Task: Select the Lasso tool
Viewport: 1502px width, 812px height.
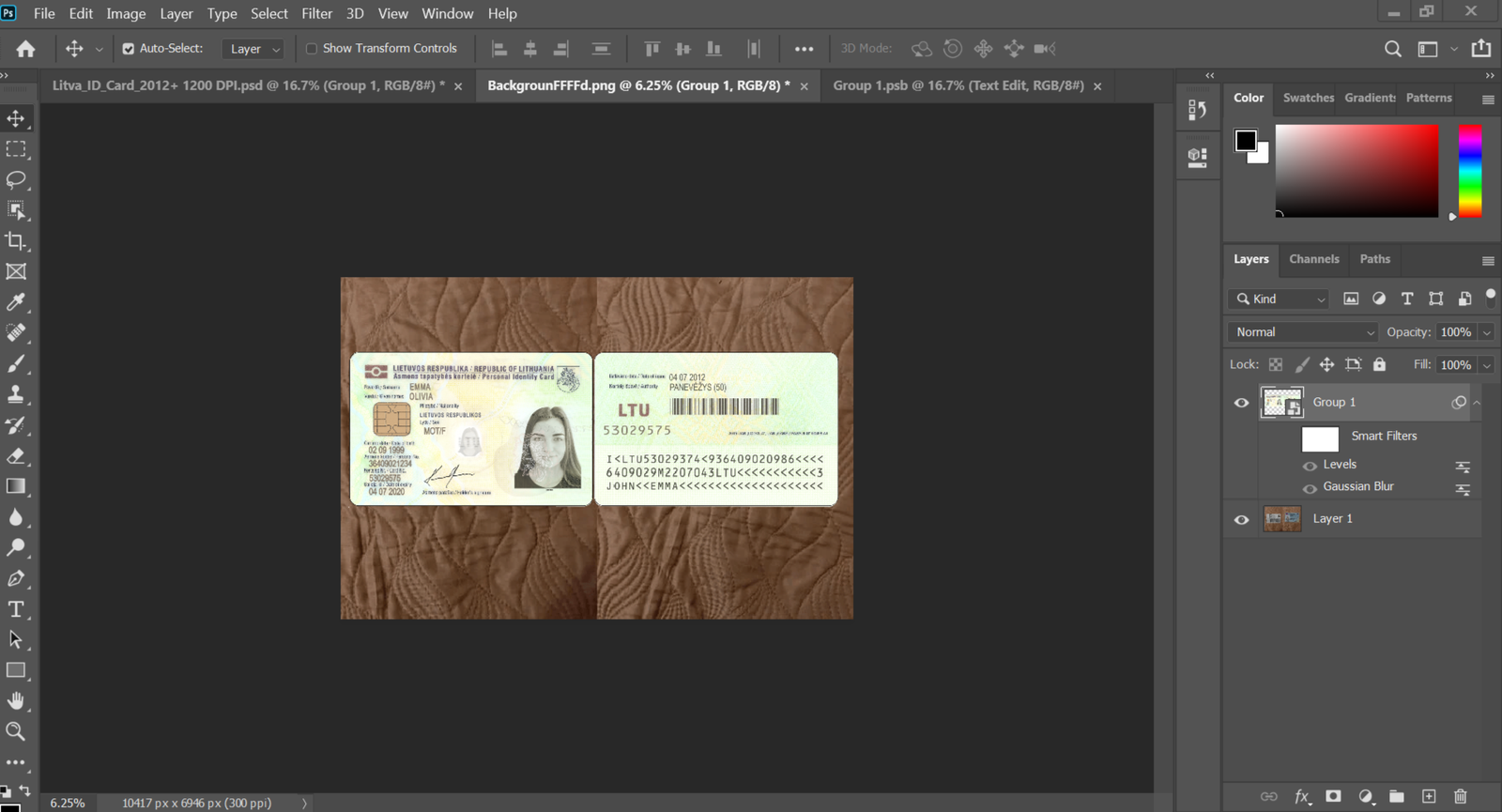Action: (x=16, y=179)
